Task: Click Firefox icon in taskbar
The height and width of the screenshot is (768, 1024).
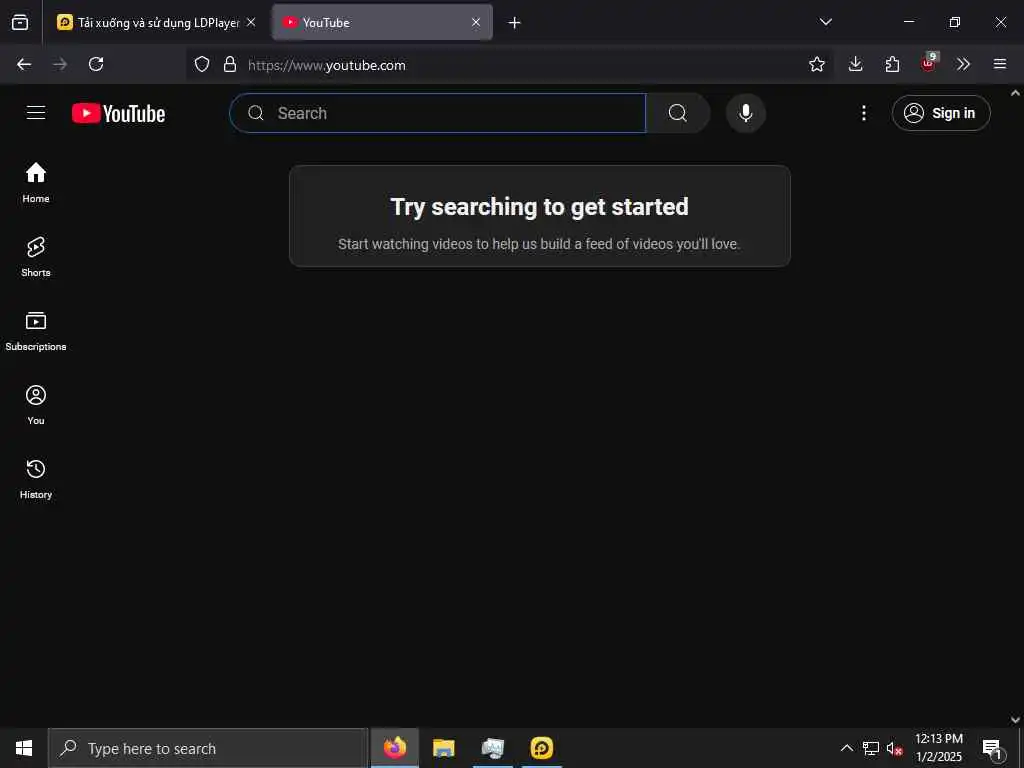Action: pyautogui.click(x=394, y=748)
